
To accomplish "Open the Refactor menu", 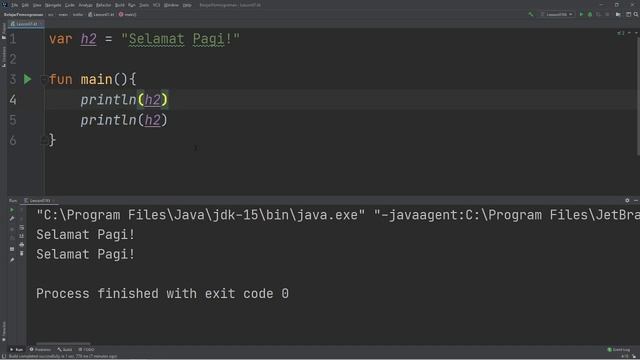I will pos(103,5).
